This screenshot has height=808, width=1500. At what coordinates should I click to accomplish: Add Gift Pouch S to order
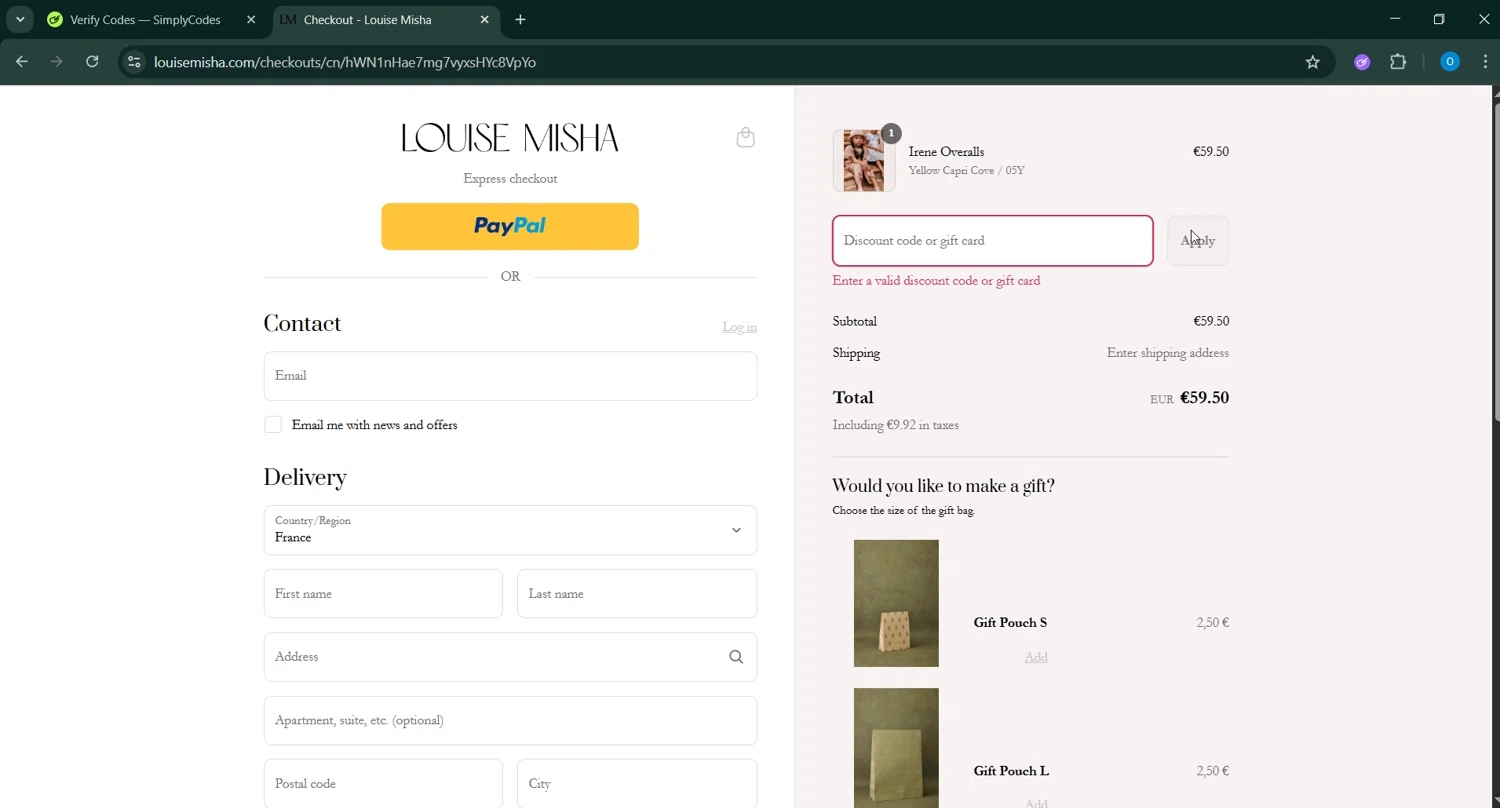pyautogui.click(x=1036, y=657)
